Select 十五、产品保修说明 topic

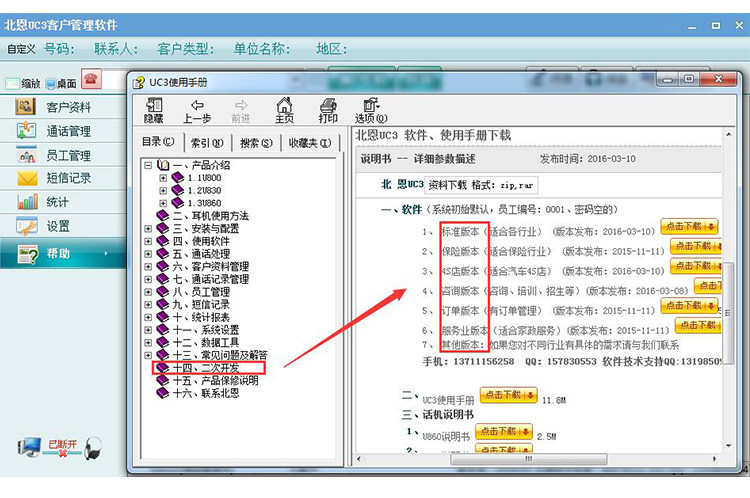coord(215,380)
